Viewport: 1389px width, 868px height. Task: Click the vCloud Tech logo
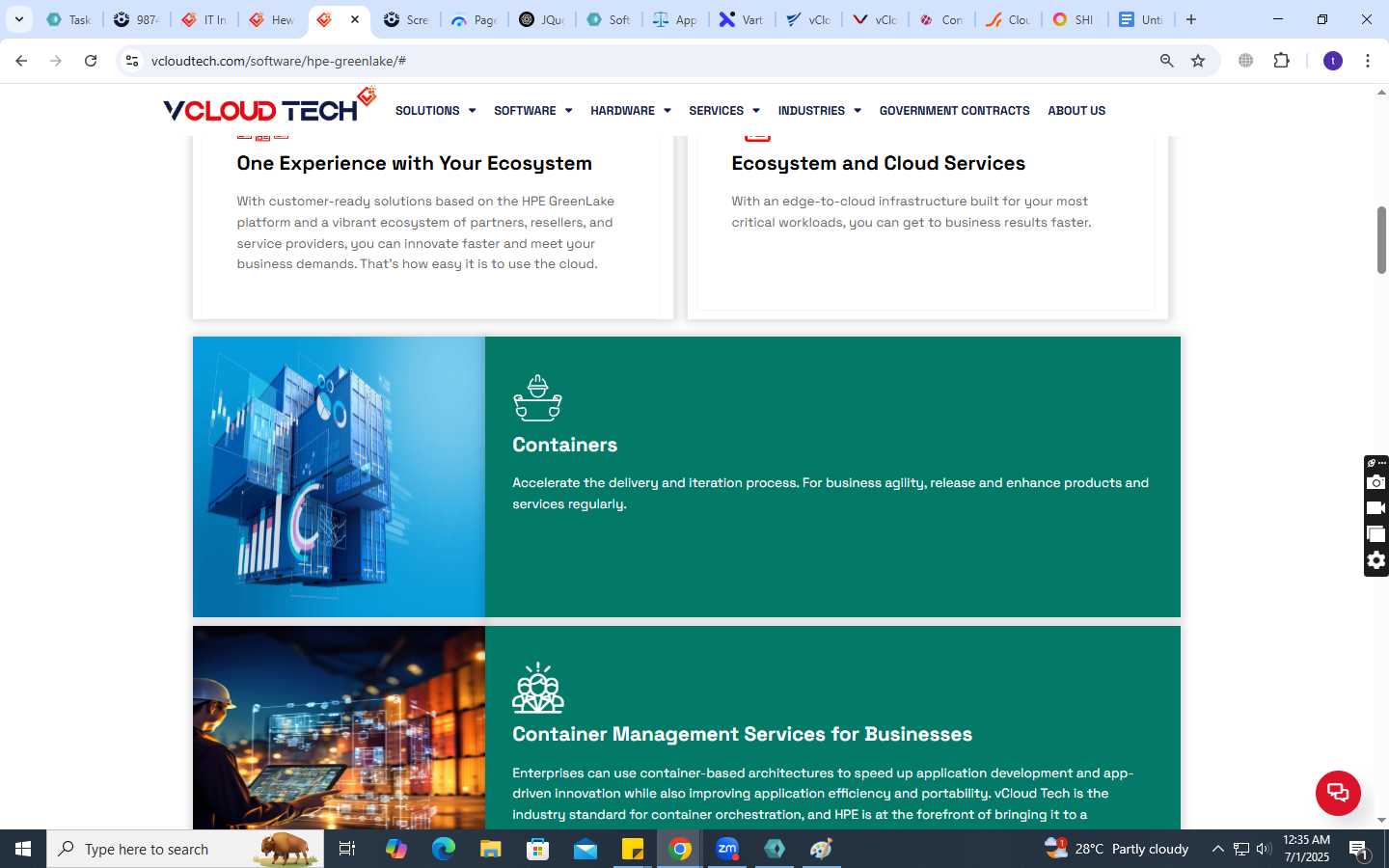pos(269,106)
